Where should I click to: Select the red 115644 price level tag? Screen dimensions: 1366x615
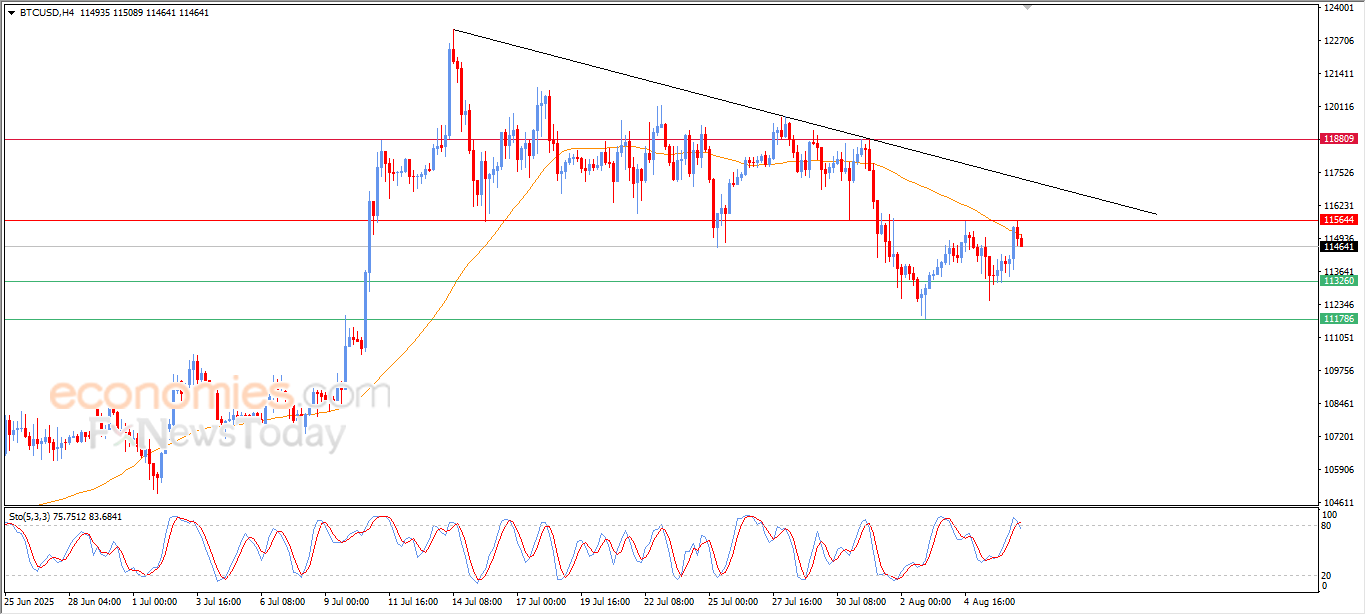click(x=1338, y=220)
